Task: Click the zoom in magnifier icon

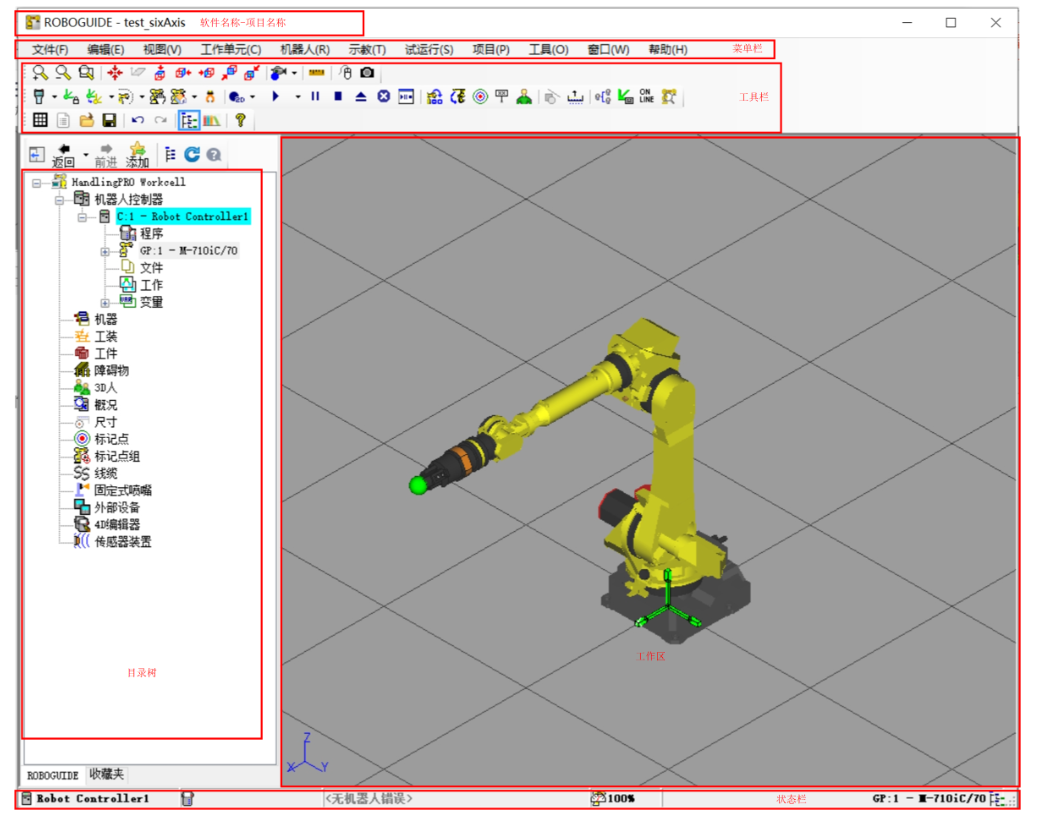Action: point(40,72)
